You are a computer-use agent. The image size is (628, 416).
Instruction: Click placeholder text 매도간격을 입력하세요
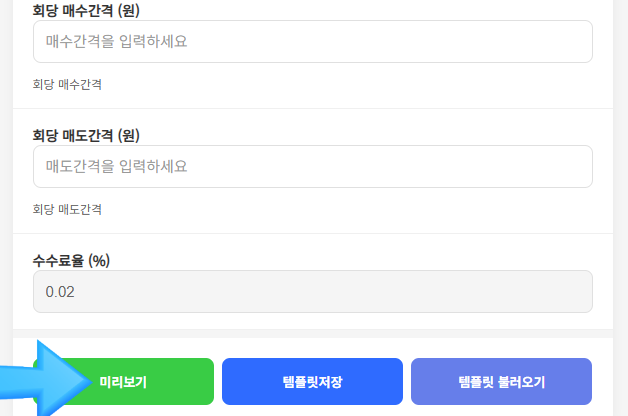coord(116,167)
